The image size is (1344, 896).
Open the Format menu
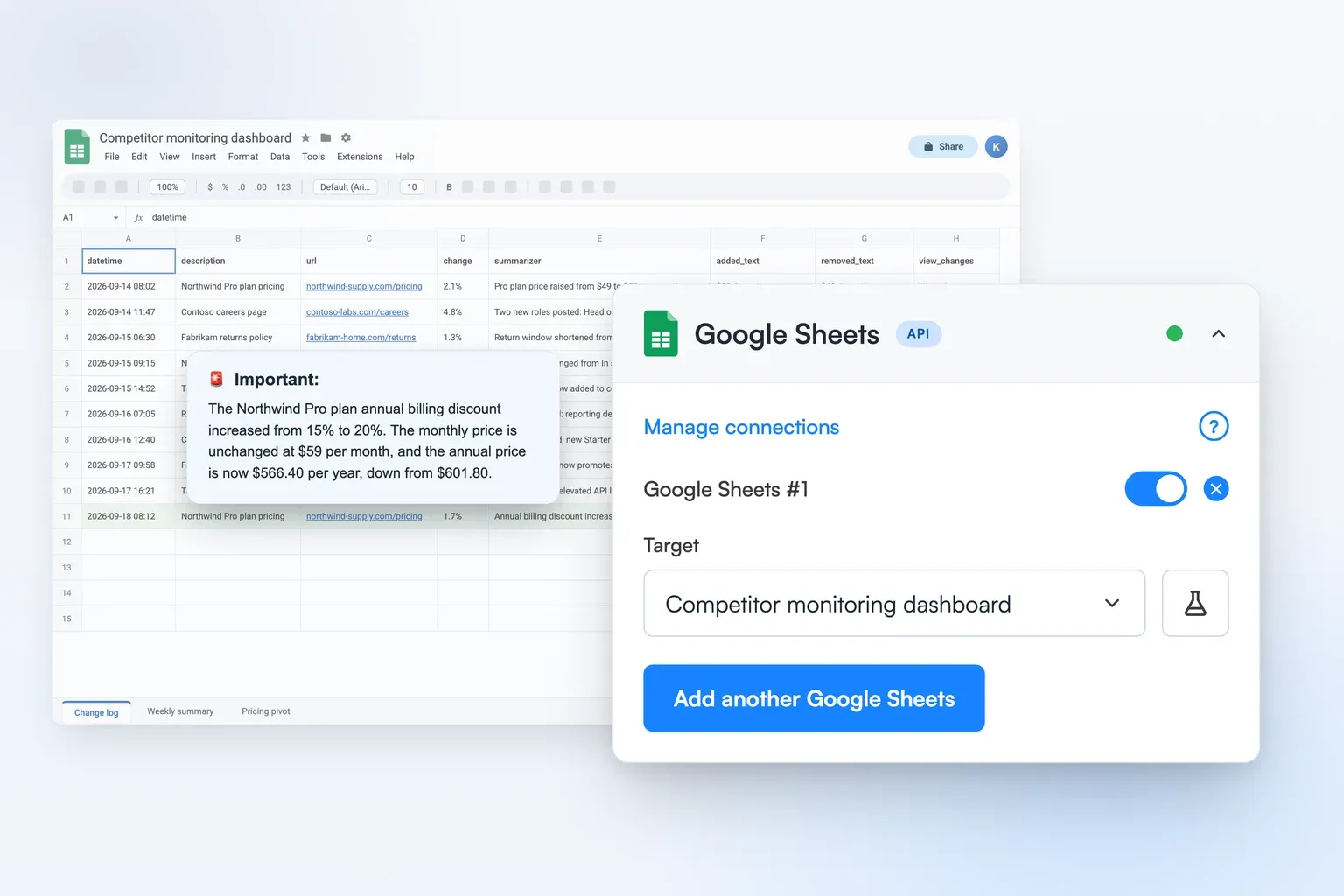(243, 157)
